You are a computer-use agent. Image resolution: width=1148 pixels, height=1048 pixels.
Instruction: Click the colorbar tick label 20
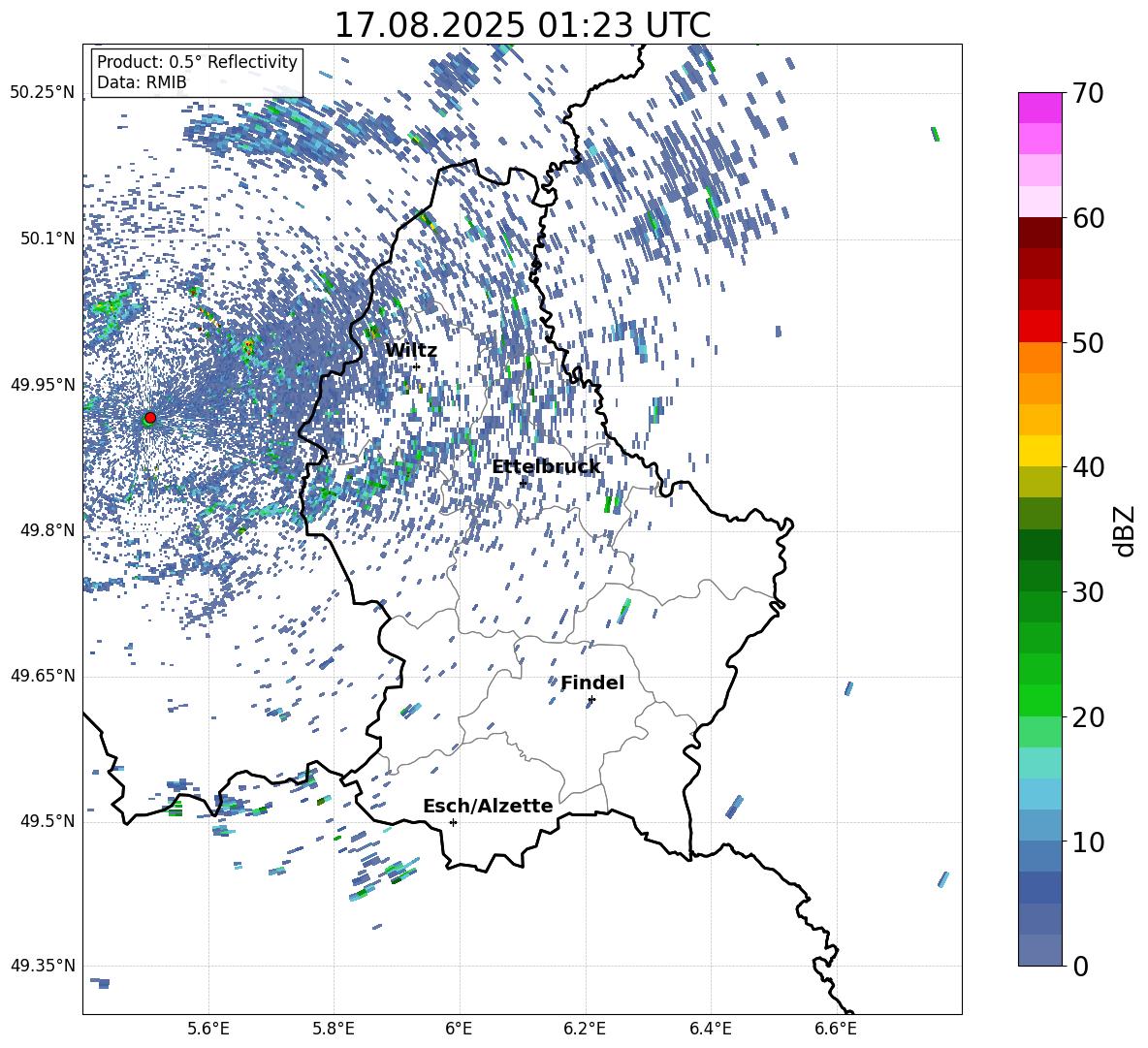click(x=1088, y=717)
